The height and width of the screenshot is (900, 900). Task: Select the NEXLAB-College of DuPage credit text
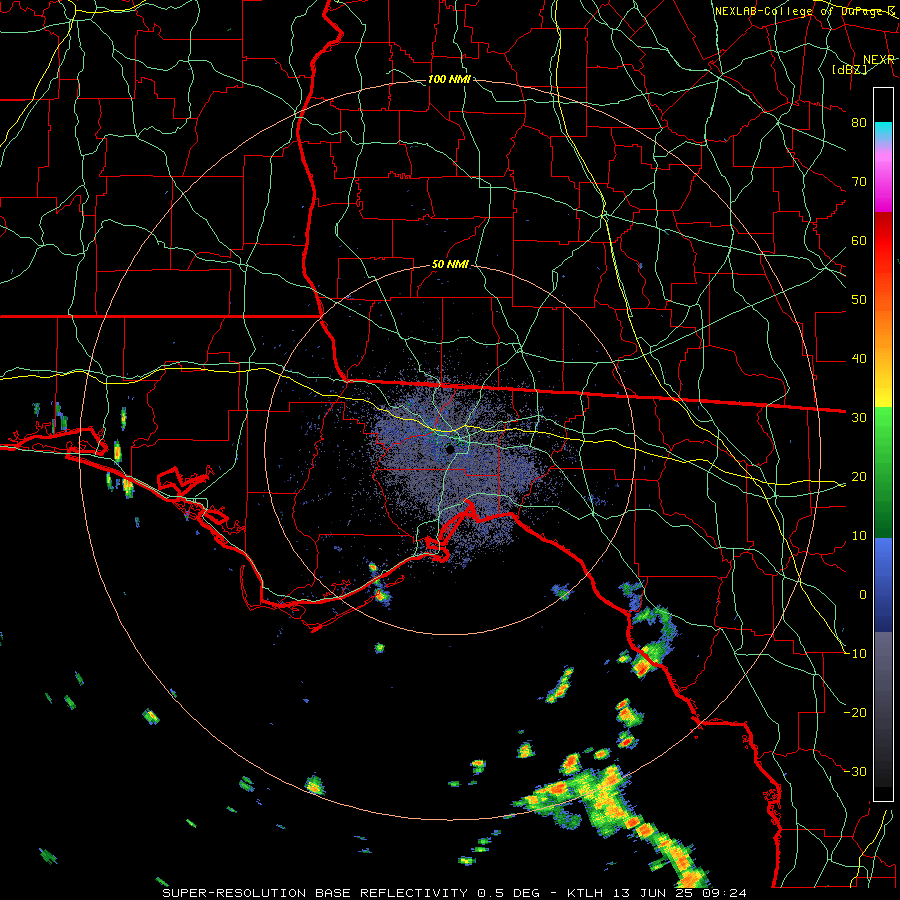point(805,11)
